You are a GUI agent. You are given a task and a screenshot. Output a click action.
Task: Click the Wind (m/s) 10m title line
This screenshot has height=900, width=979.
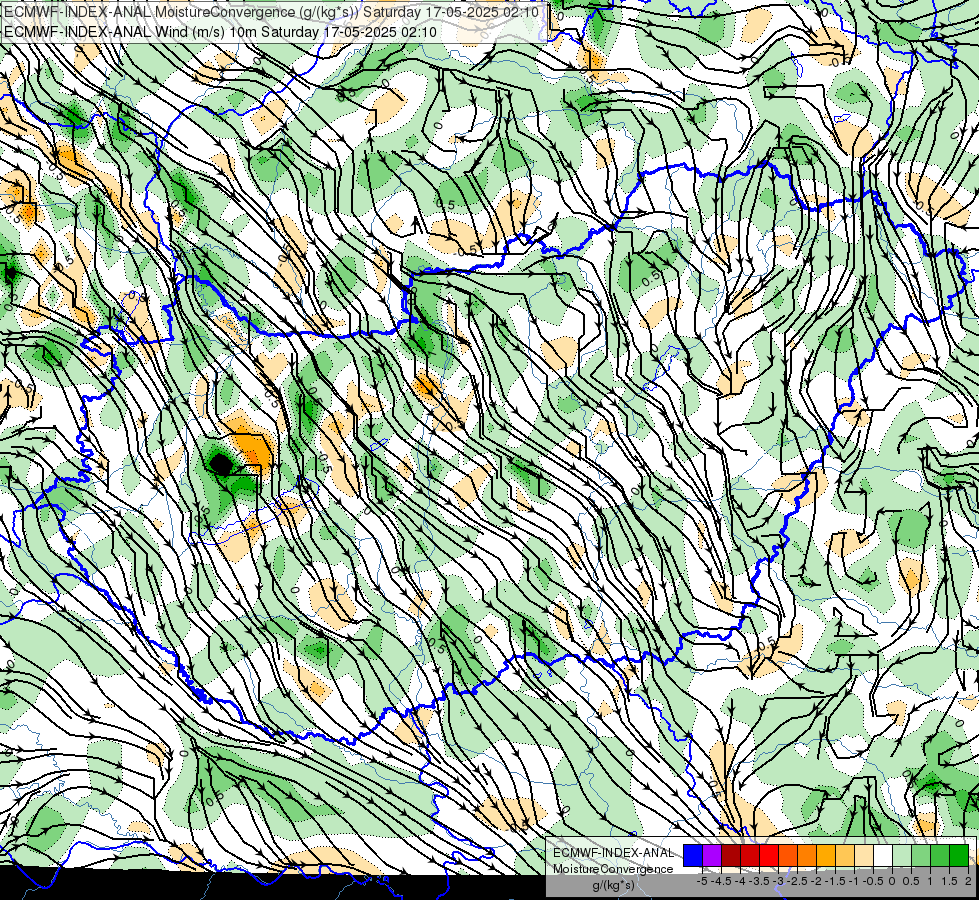[x=220, y=32]
